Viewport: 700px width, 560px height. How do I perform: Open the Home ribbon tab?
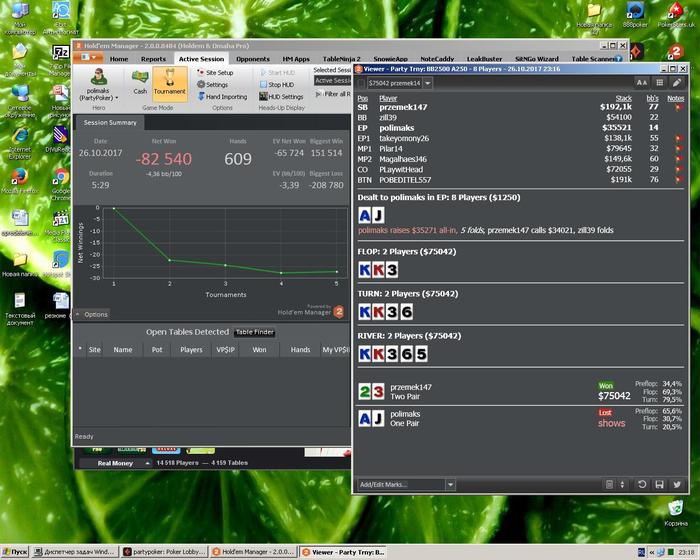[x=119, y=59]
